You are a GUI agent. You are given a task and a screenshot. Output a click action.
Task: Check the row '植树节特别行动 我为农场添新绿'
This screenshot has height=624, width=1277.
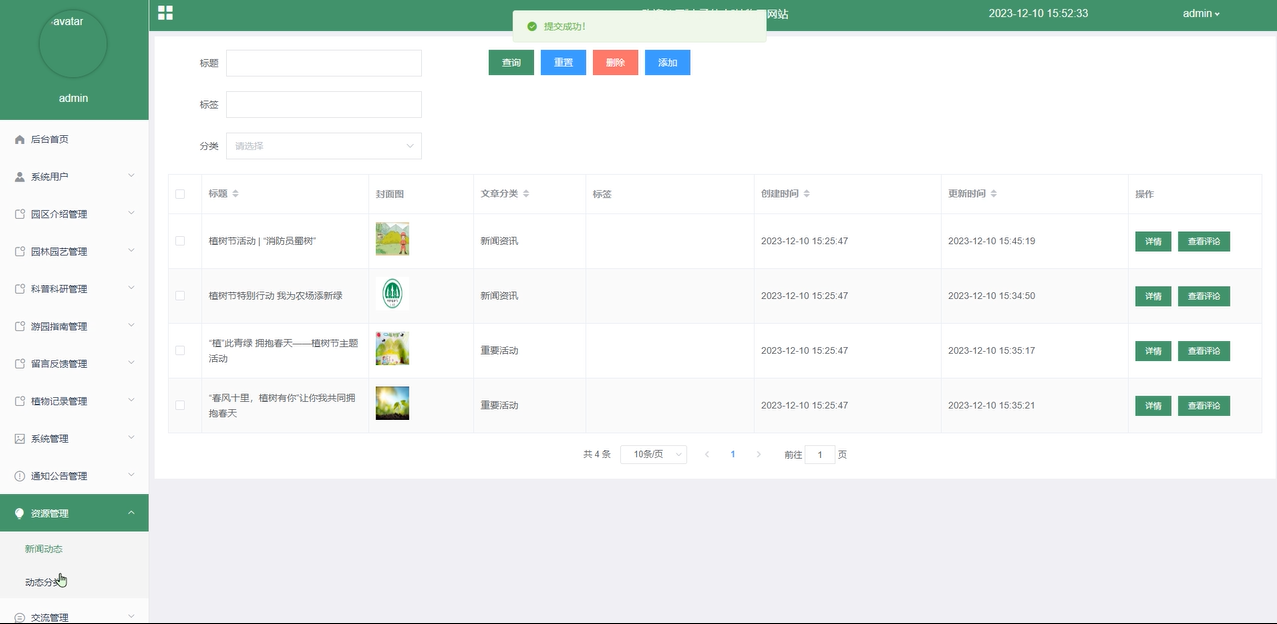(x=180, y=296)
